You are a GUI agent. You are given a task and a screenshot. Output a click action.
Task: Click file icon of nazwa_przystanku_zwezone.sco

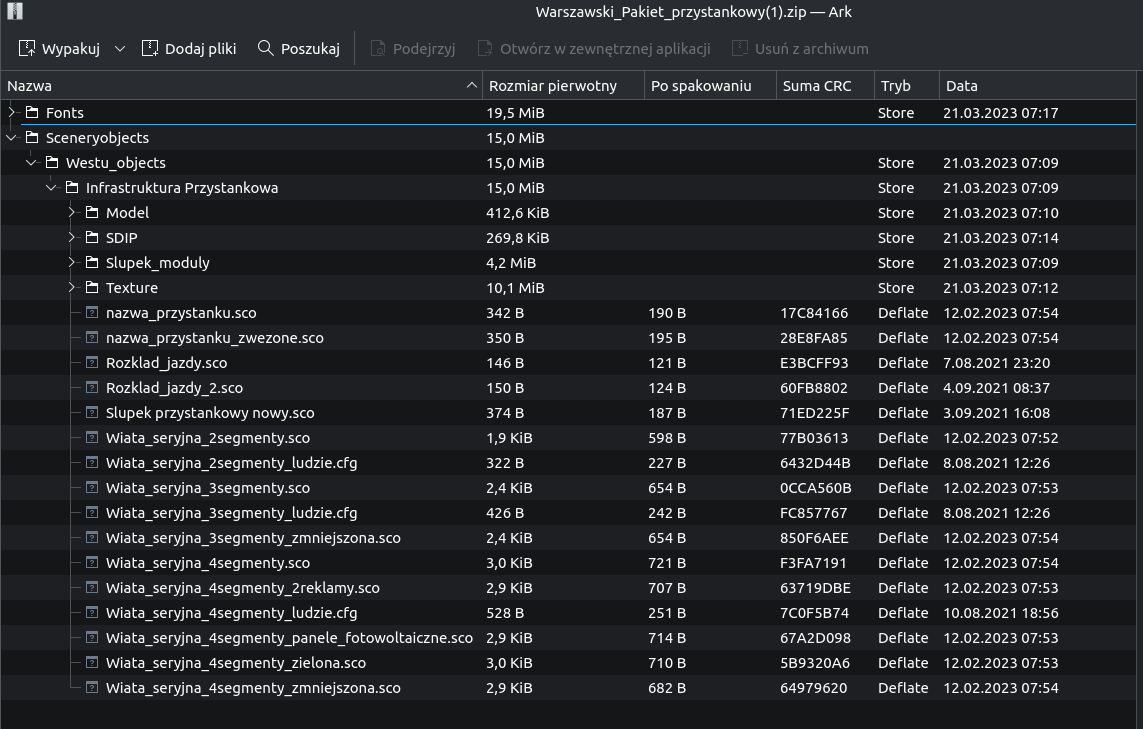92,338
